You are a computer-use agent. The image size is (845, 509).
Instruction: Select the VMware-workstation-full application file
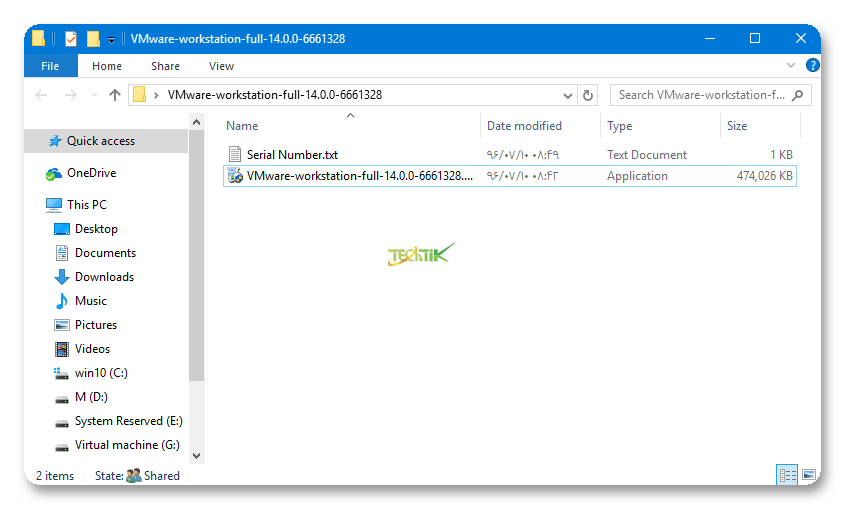pyautogui.click(x=359, y=176)
